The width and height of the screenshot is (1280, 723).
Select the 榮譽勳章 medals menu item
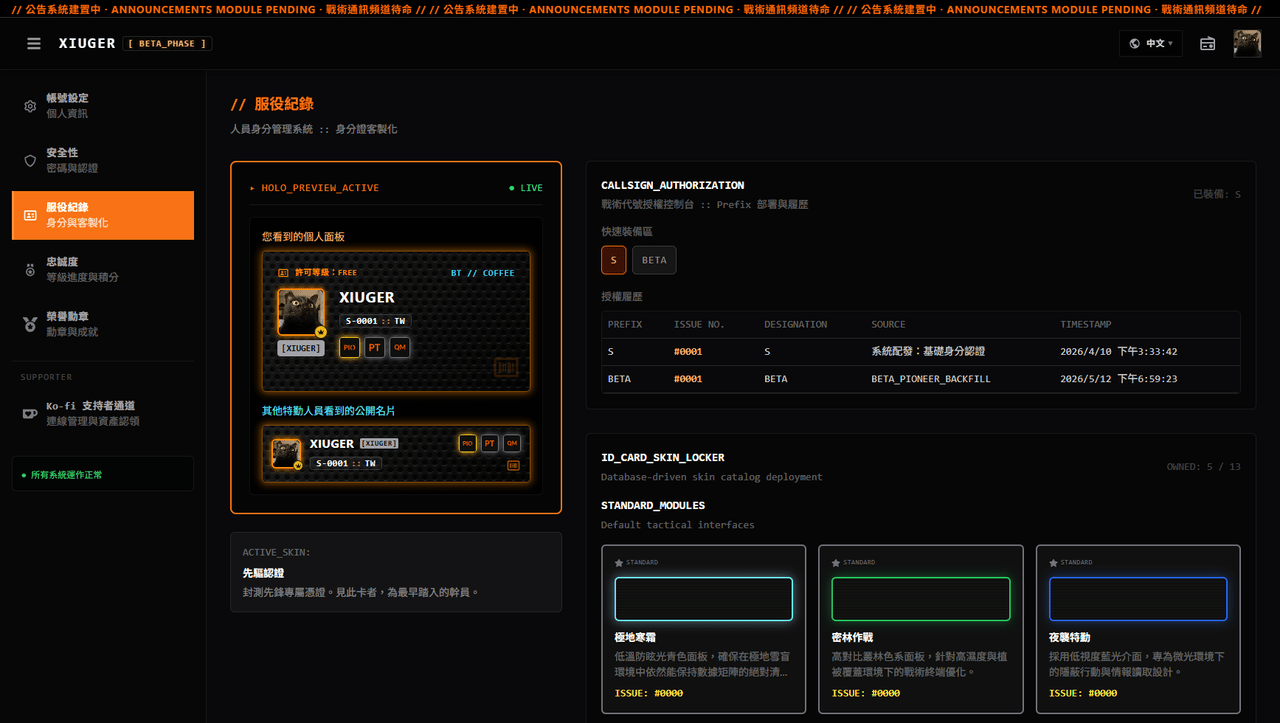point(103,324)
